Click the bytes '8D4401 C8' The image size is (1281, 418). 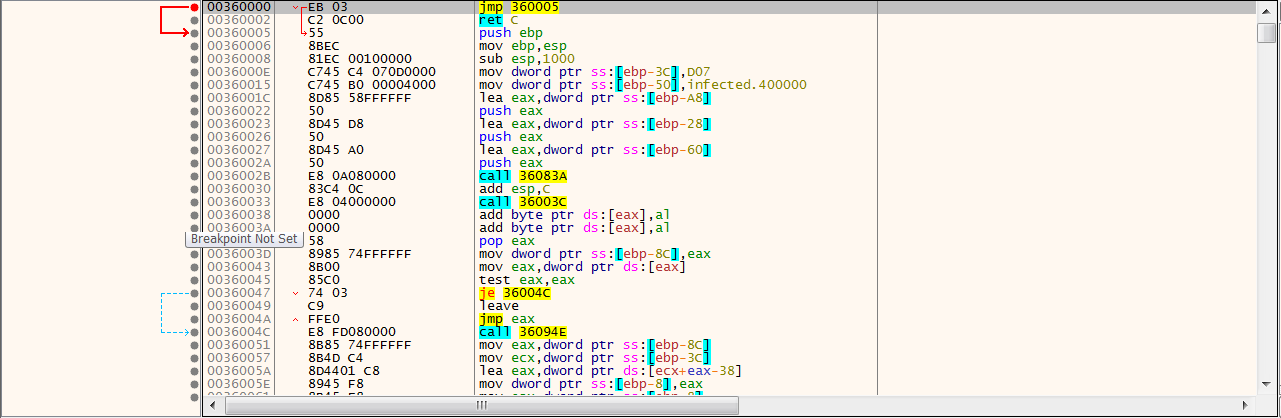pos(344,371)
